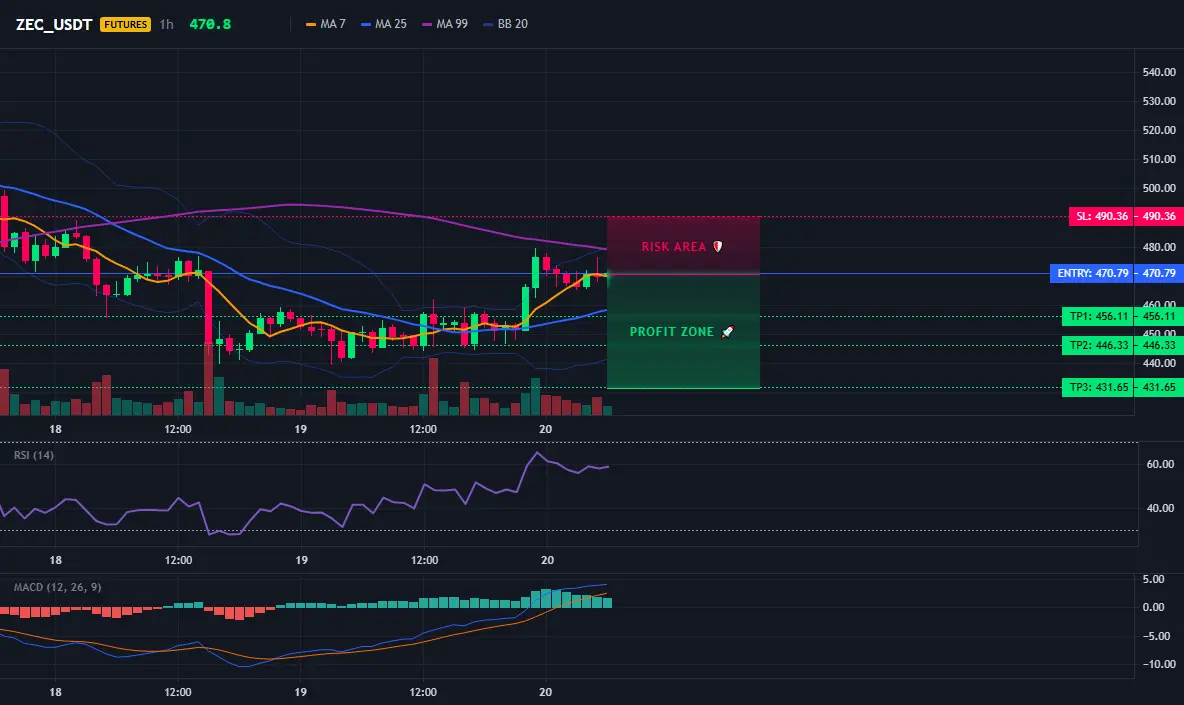Toggle the MA 7 legend entry
The height and width of the screenshot is (705, 1184).
[325, 24]
